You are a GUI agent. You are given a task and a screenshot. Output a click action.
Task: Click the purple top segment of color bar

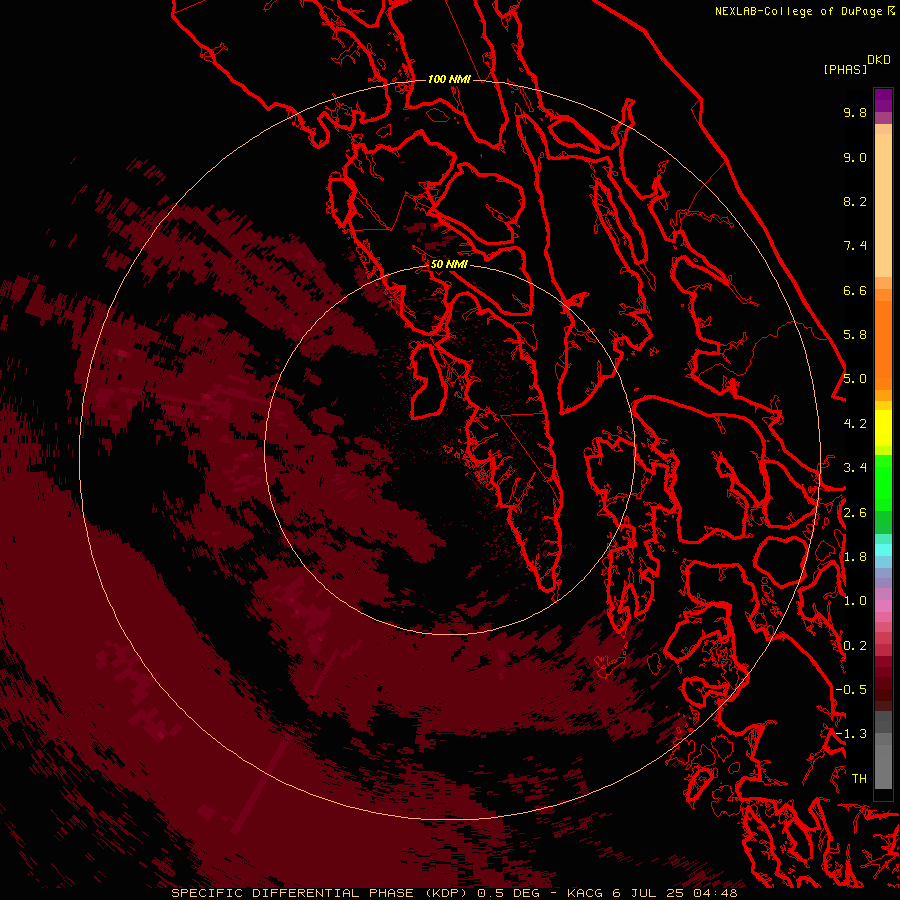pos(883,100)
